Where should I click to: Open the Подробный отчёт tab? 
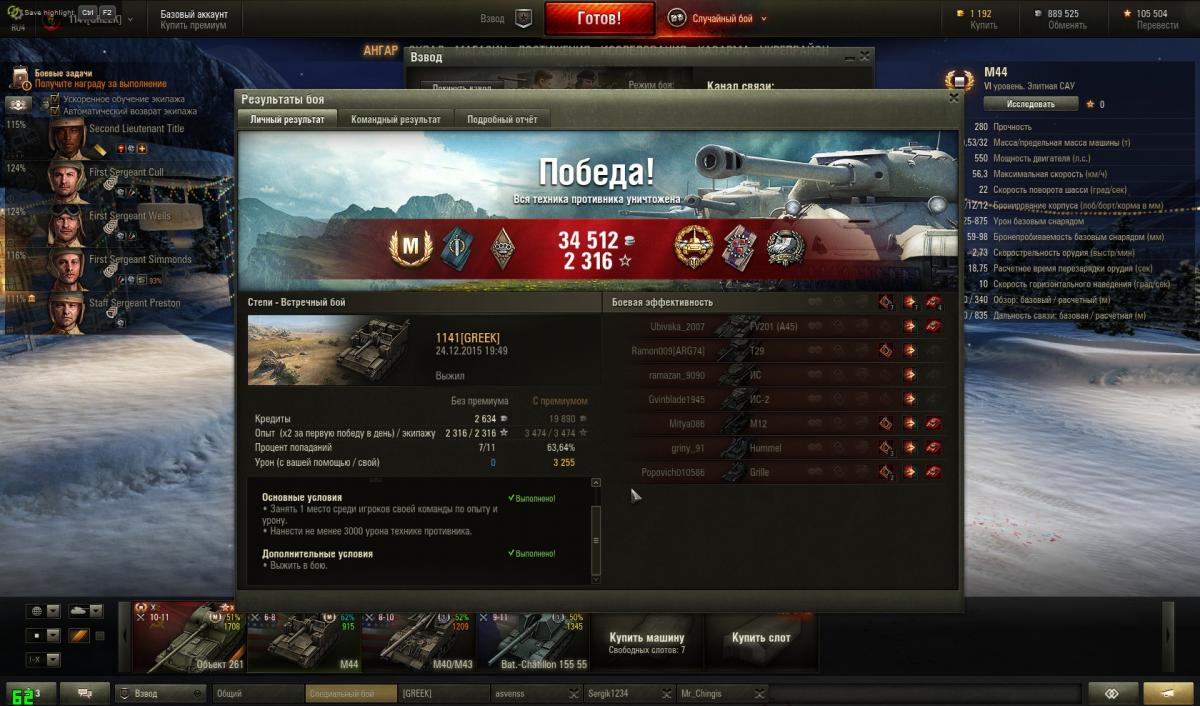pos(503,119)
